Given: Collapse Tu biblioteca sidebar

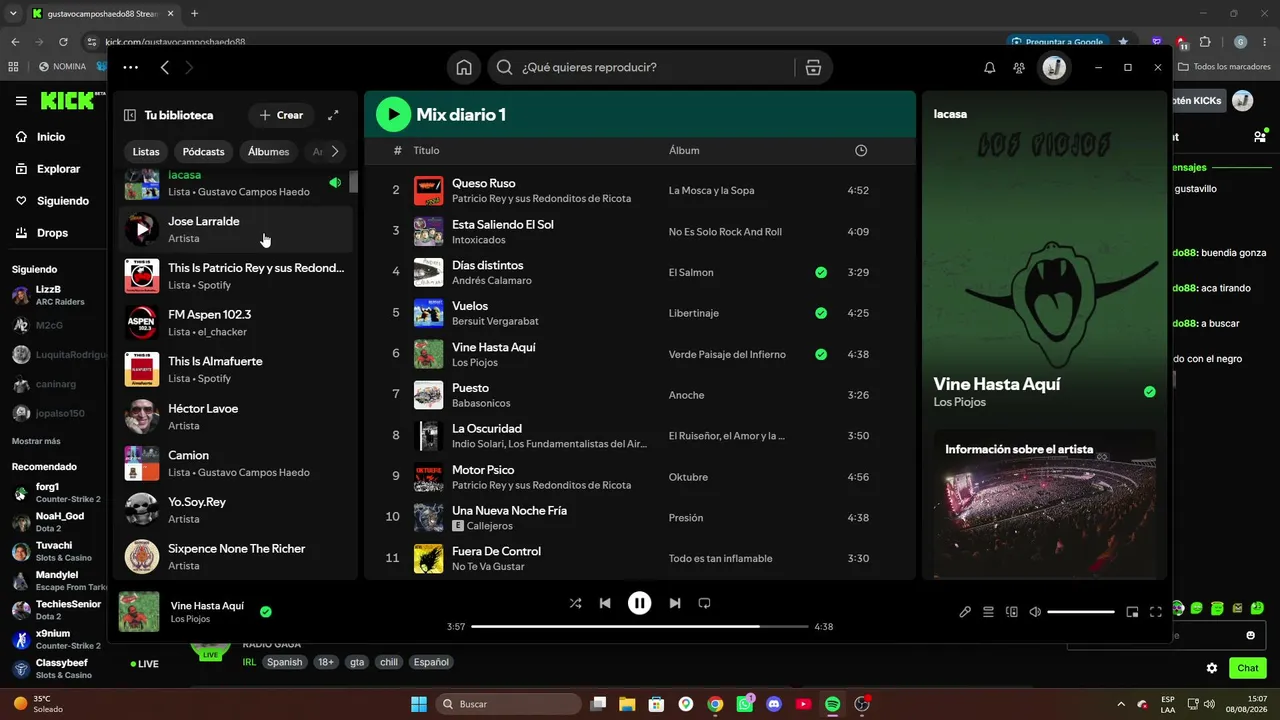Looking at the screenshot, I should (130, 115).
